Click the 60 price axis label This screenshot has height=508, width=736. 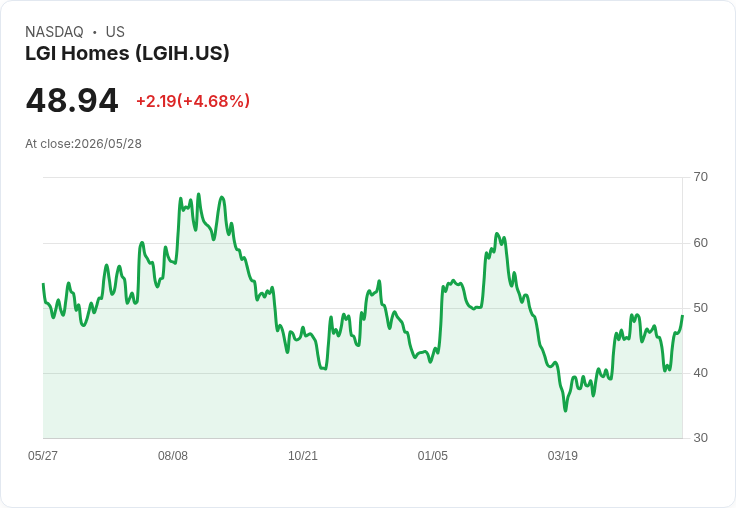700,243
